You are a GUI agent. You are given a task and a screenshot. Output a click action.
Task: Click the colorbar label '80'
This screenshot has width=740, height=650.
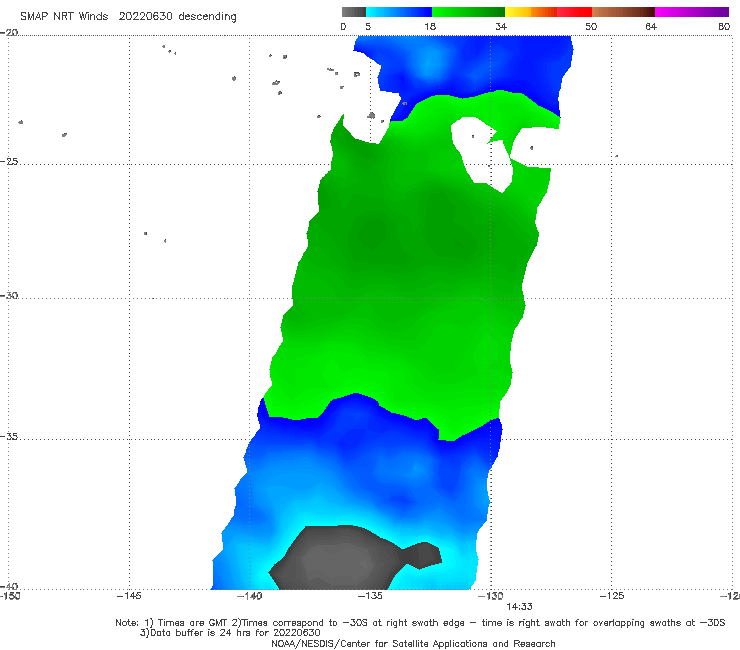724,27
